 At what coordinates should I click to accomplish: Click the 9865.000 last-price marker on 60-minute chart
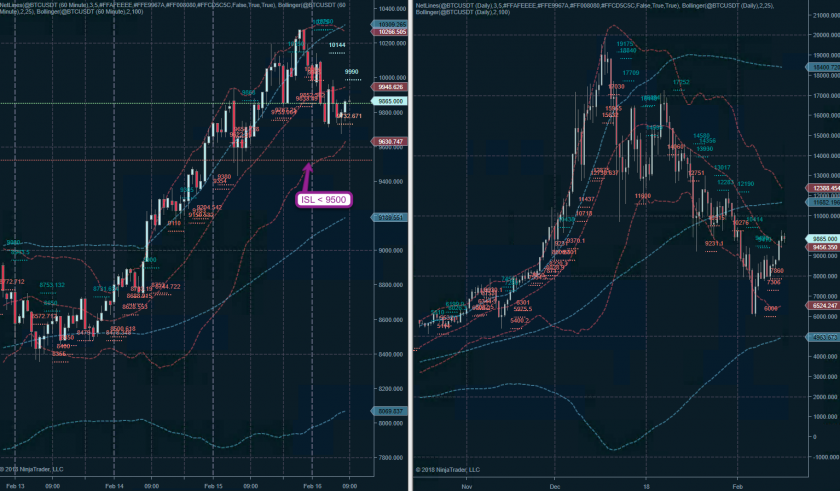[x=389, y=101]
